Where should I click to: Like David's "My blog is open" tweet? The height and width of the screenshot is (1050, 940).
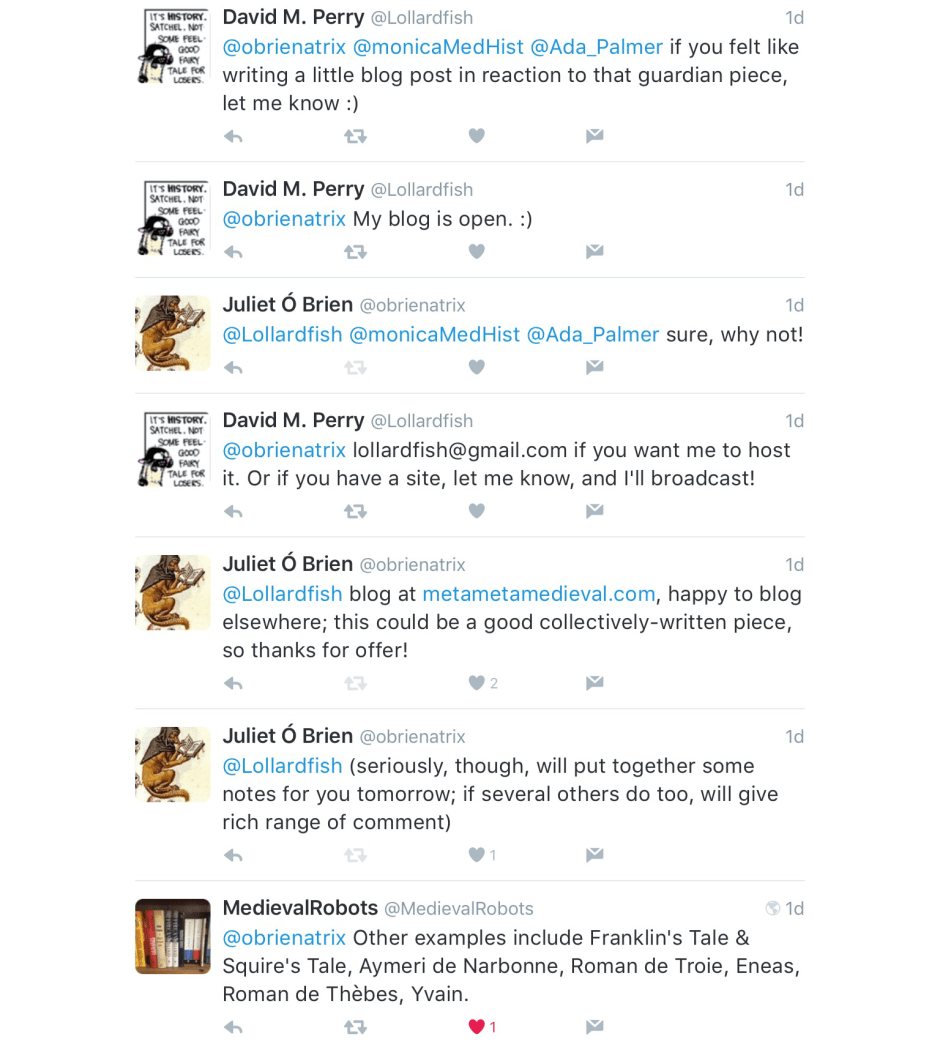(477, 252)
